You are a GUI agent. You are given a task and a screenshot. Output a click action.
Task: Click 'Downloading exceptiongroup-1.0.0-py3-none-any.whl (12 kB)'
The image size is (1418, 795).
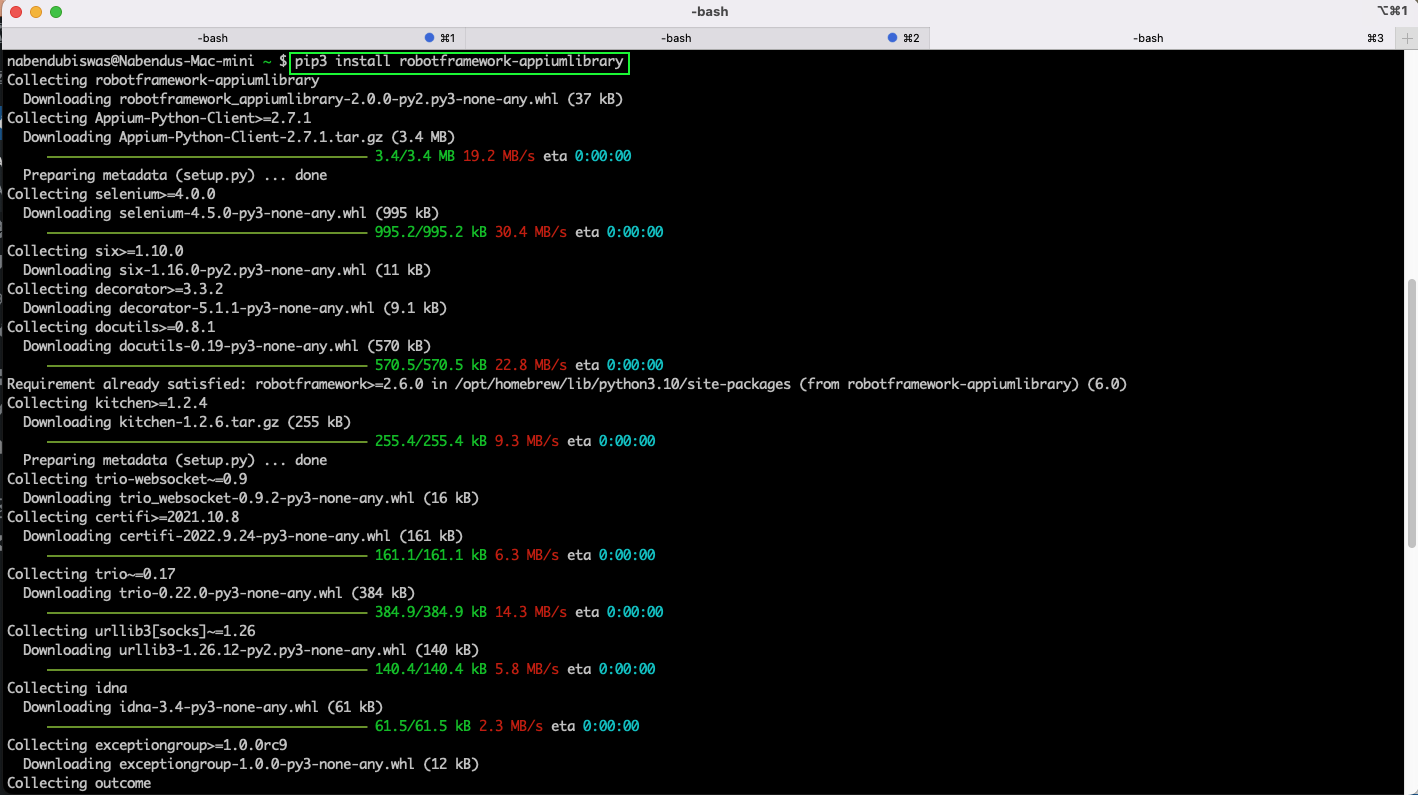click(251, 764)
